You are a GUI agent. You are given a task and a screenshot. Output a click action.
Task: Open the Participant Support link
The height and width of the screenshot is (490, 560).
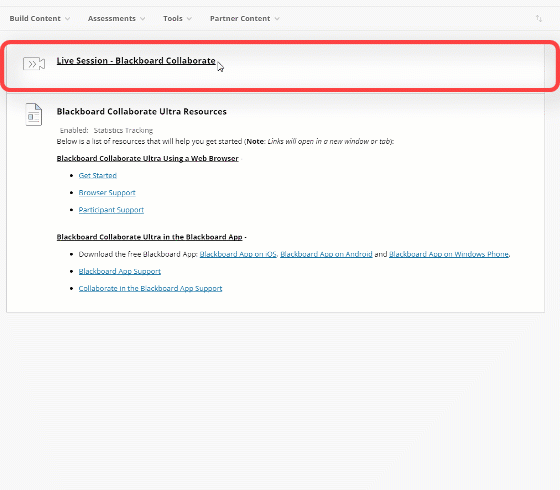pos(111,210)
